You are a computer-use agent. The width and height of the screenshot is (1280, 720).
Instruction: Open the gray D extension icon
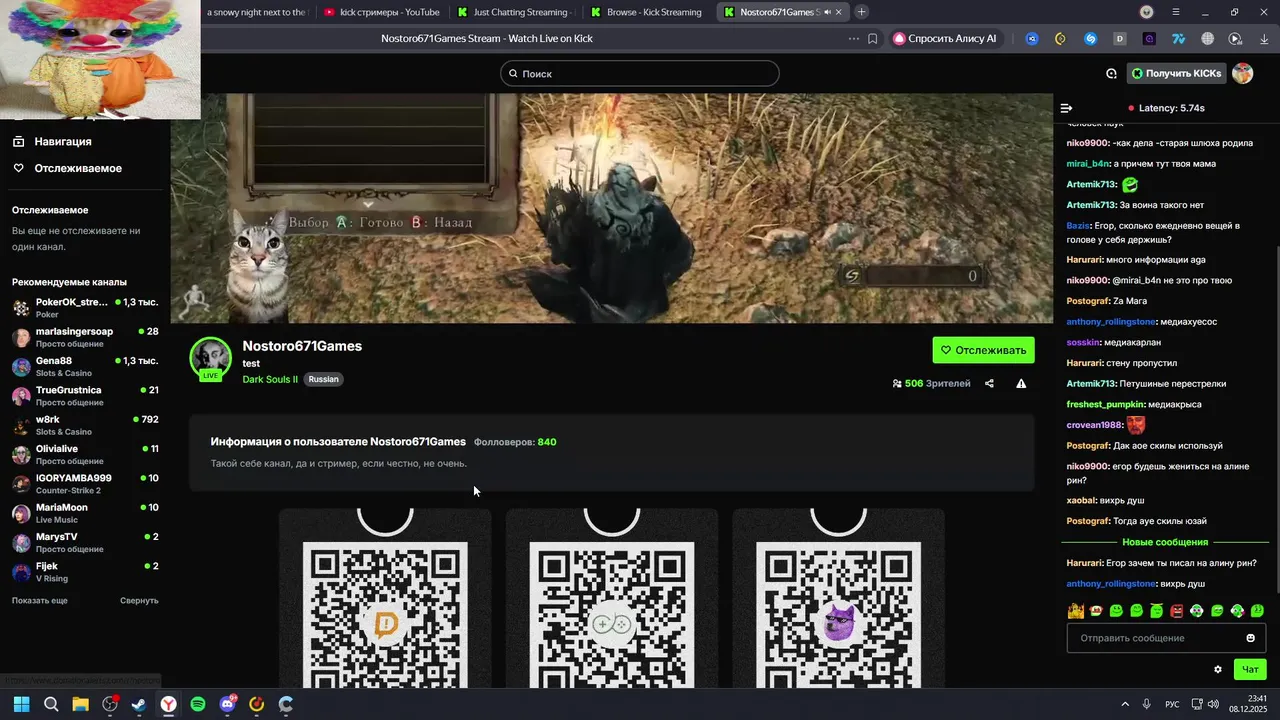1120,39
